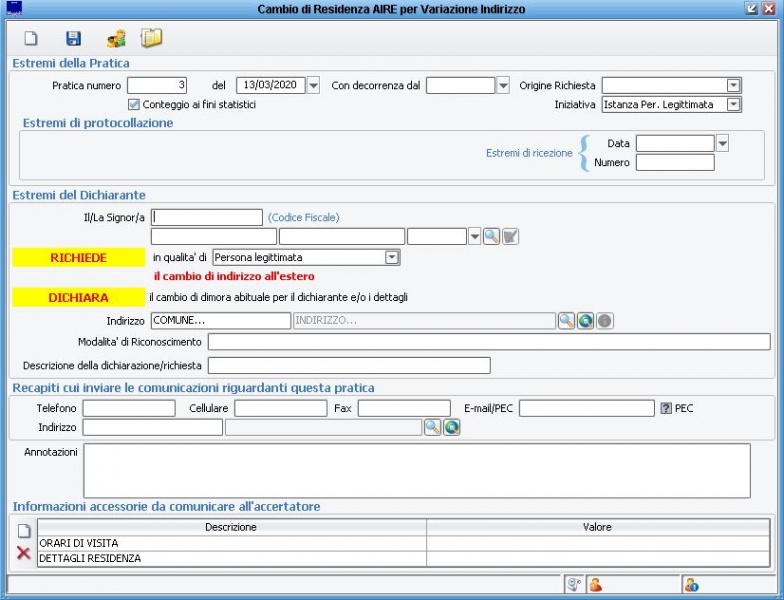
Task: Toggle the PEC question-mark checkbox
Action: (665, 408)
